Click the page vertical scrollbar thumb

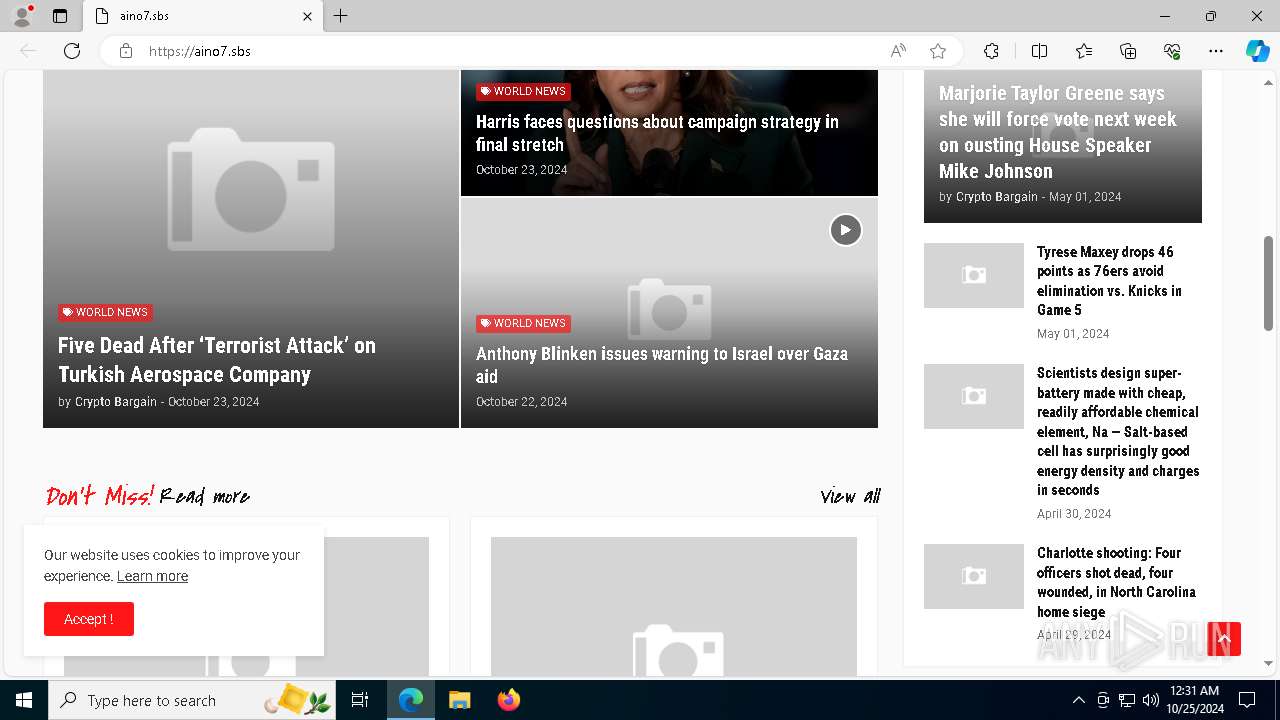[x=1268, y=283]
